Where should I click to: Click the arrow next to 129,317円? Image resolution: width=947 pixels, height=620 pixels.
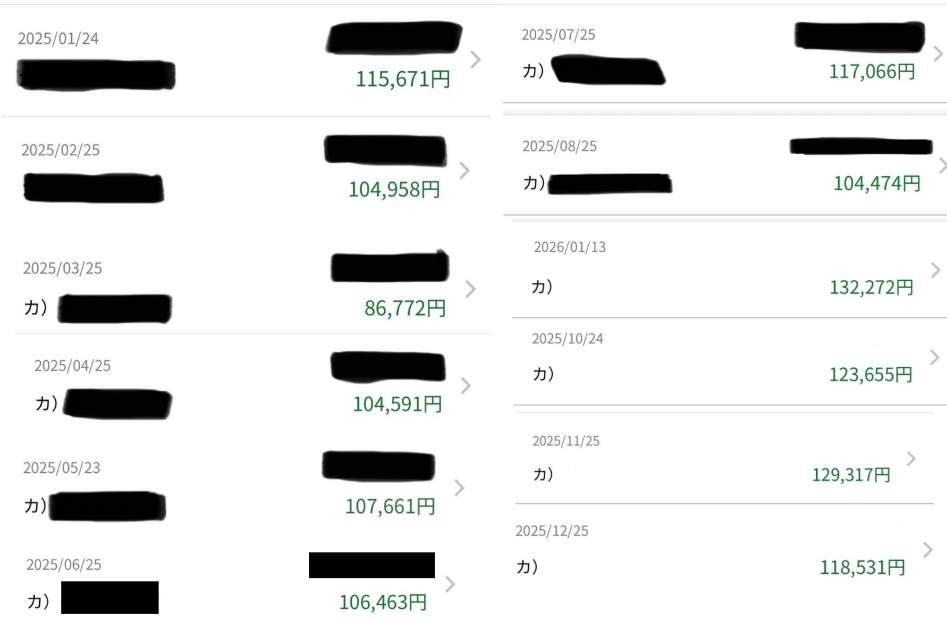click(911, 457)
